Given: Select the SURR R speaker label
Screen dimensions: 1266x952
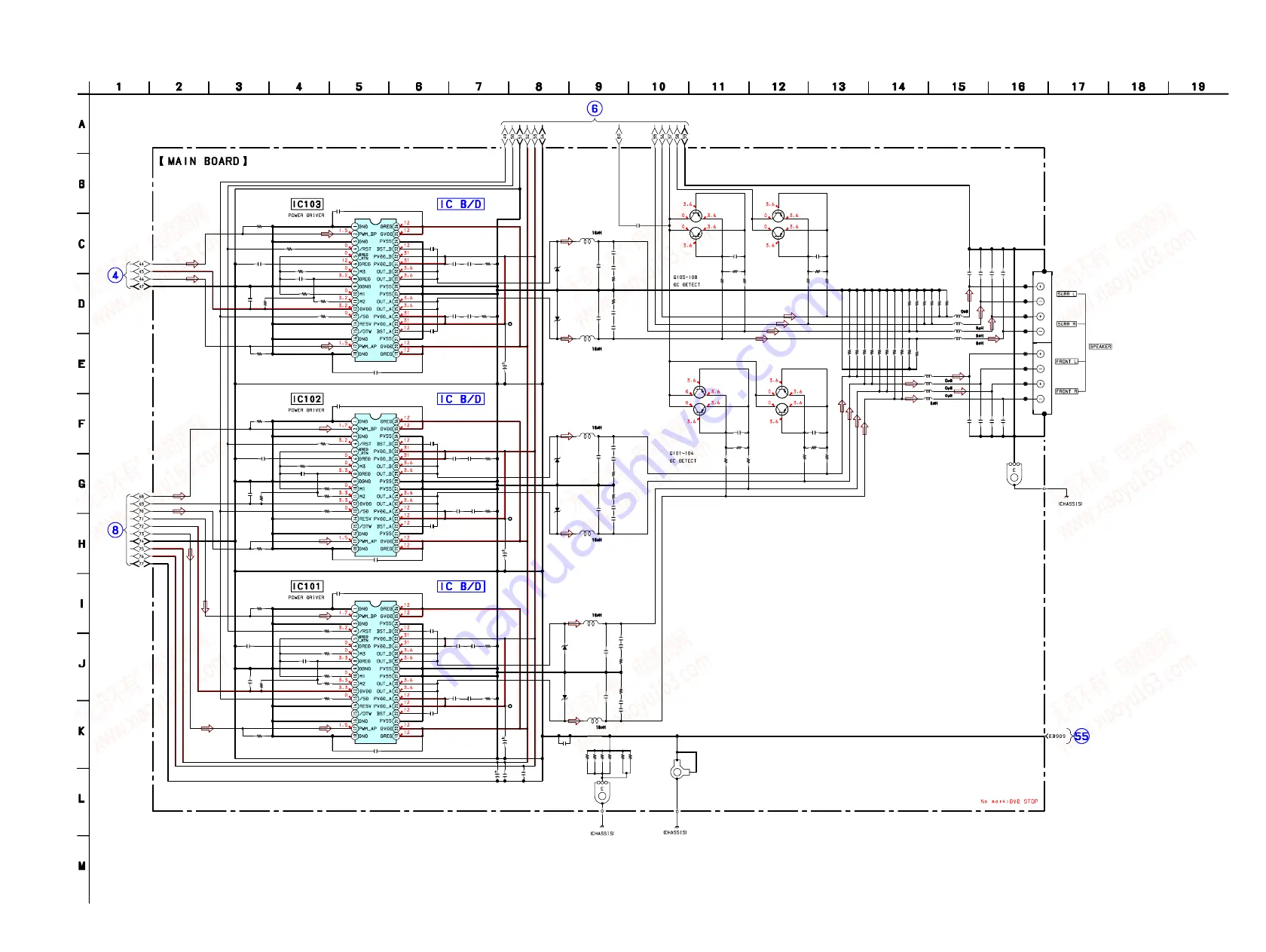Looking at the screenshot, I should (x=1066, y=324).
